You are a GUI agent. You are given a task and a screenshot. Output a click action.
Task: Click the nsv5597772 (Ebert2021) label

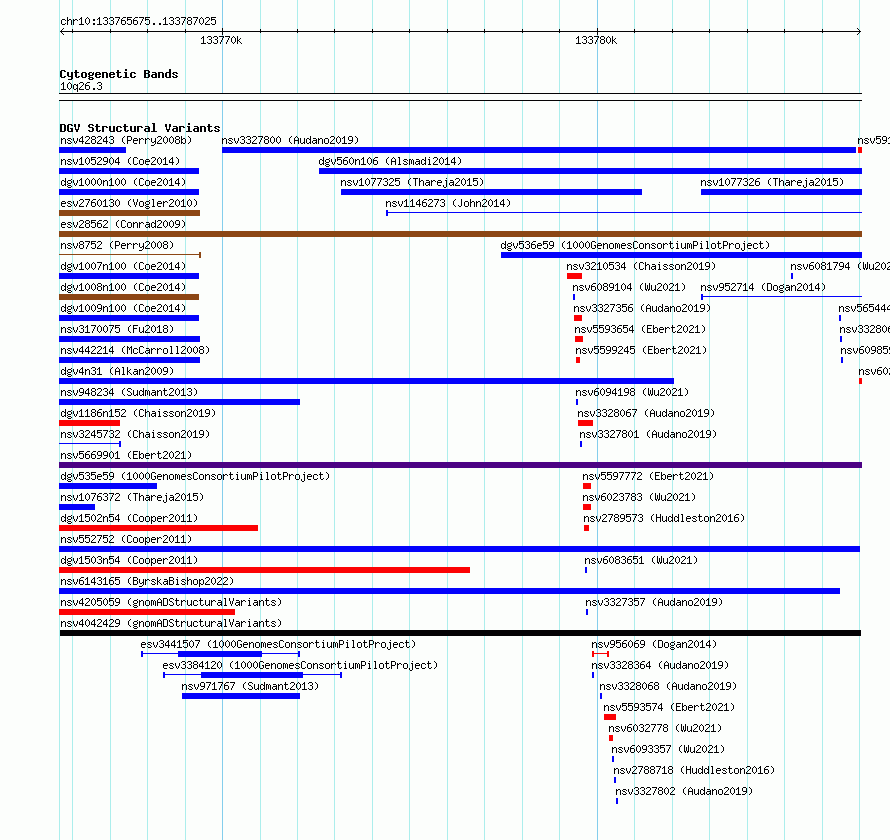pyautogui.click(x=648, y=476)
